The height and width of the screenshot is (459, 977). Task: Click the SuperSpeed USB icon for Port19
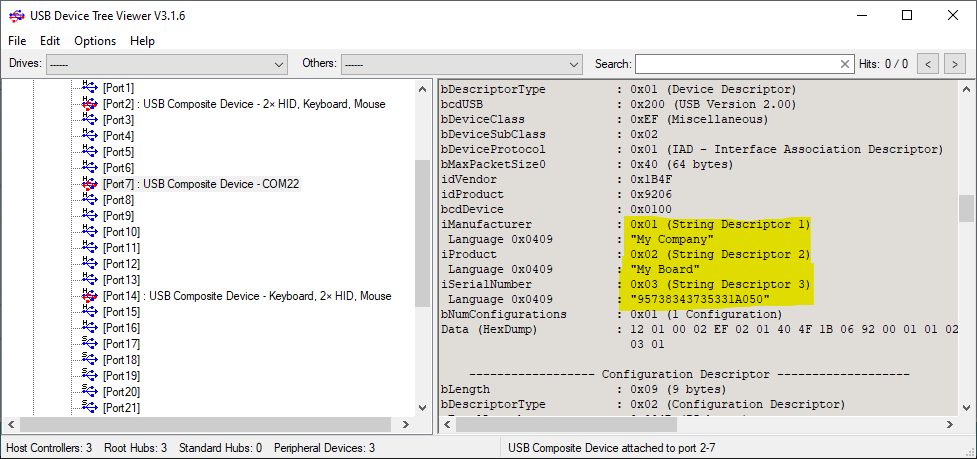click(90, 375)
